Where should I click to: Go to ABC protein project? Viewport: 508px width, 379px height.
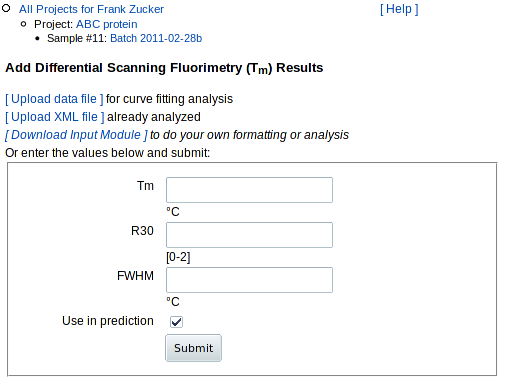pyautogui.click(x=107, y=24)
